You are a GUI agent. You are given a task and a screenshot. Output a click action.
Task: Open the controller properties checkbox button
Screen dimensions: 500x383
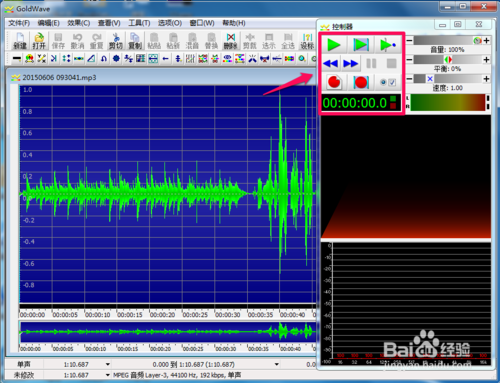coord(388,82)
